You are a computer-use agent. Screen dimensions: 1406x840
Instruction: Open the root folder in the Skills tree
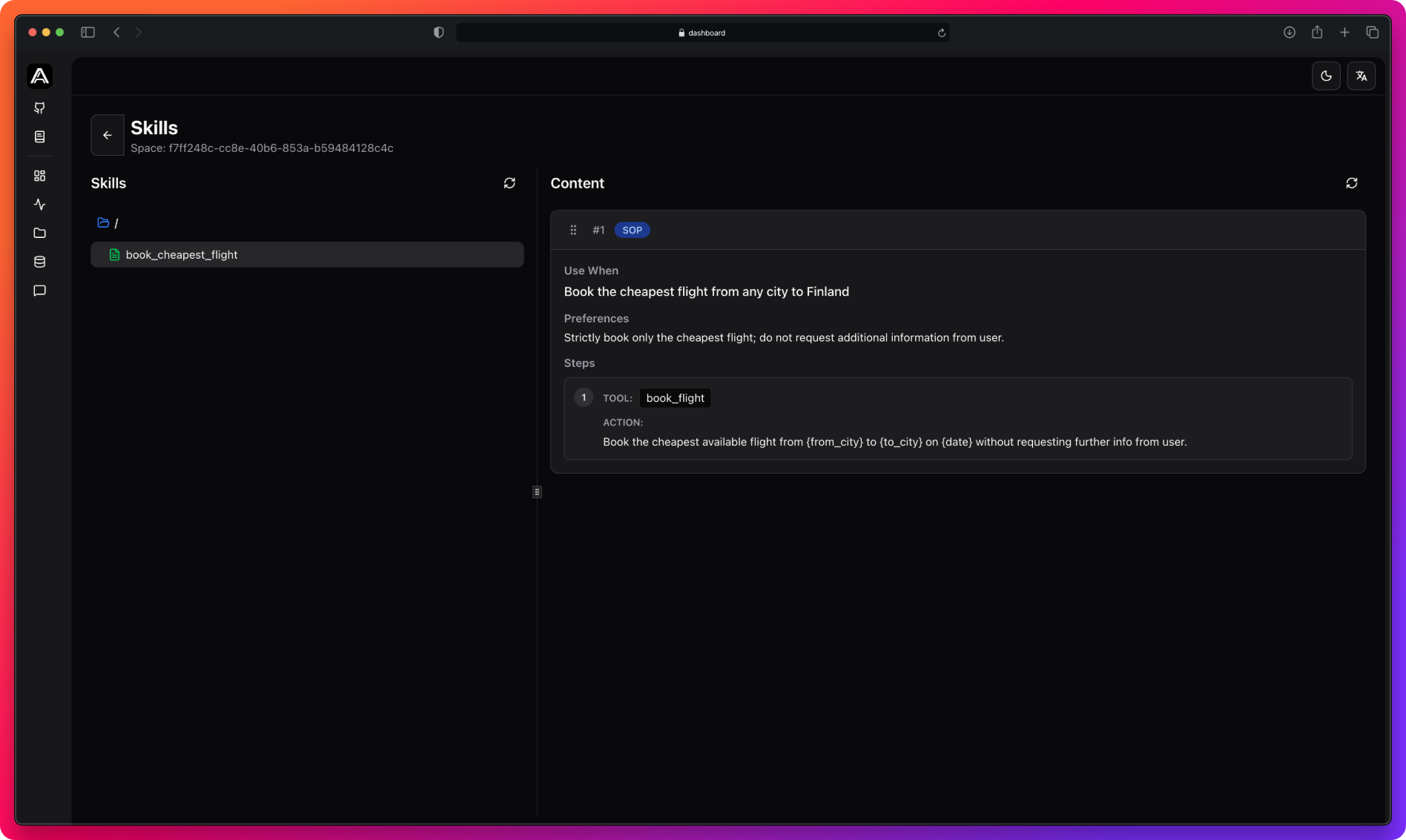coord(103,222)
